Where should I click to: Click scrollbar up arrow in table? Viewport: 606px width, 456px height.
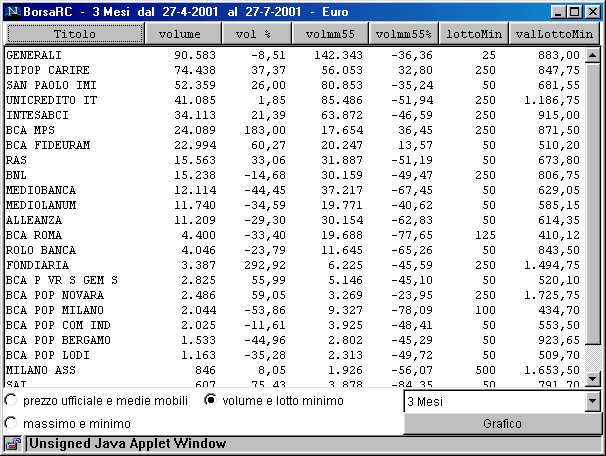pyautogui.click(x=592, y=56)
